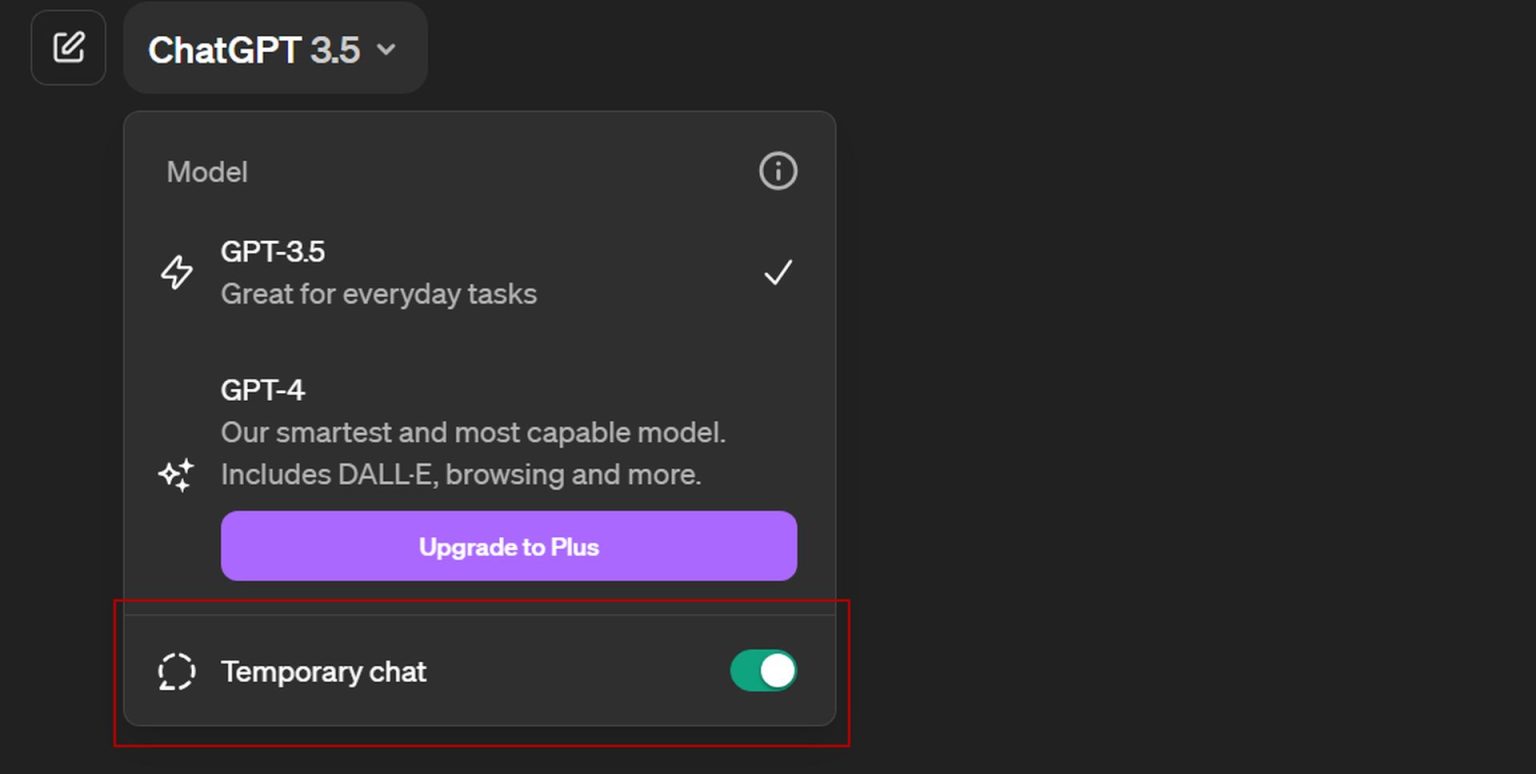This screenshot has height=774, width=1536.
Task: Click the sparkles icon next to GPT-4
Action: pos(177,475)
